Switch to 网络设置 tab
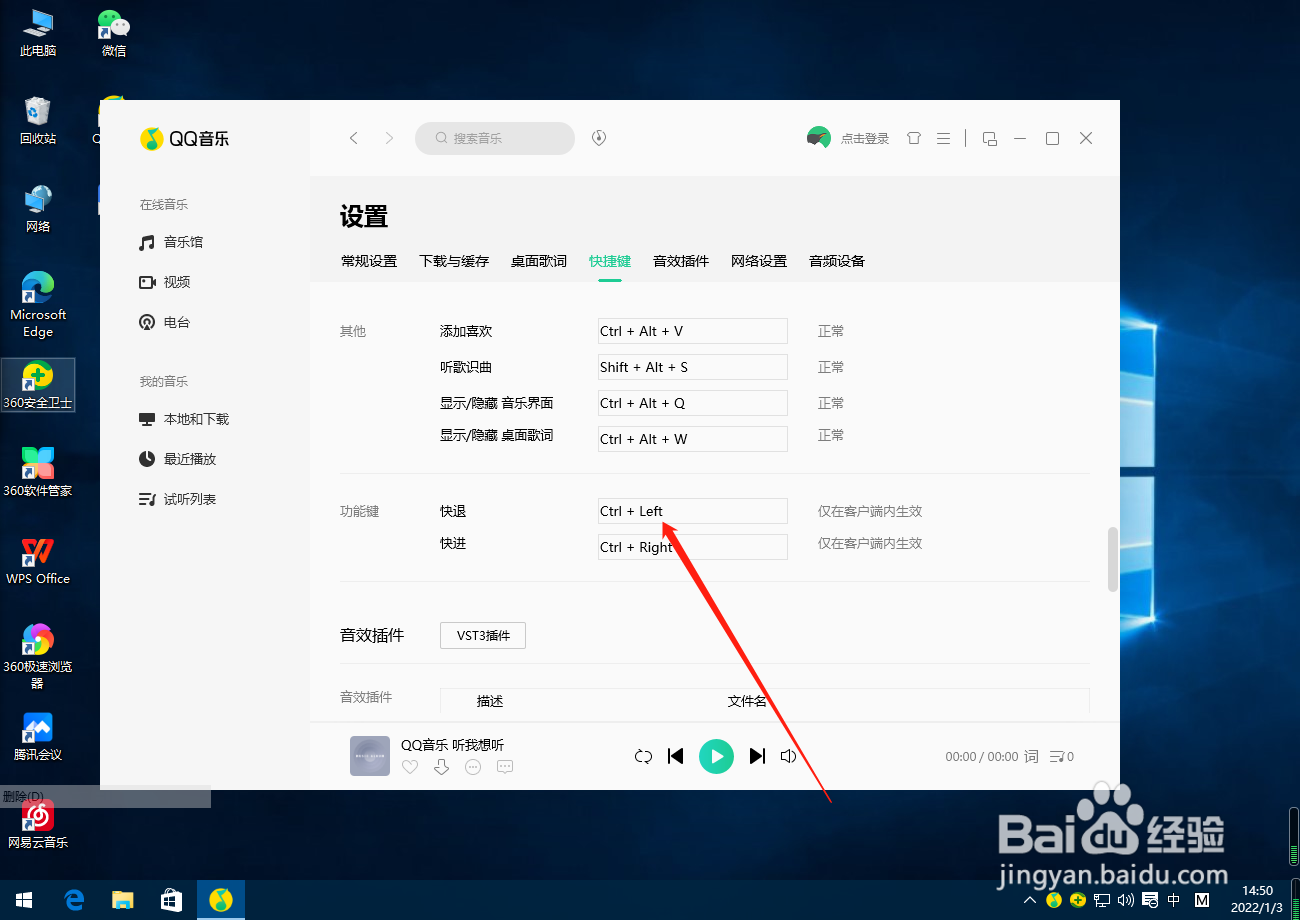Screen dimensions: 1300x920 [759, 261]
